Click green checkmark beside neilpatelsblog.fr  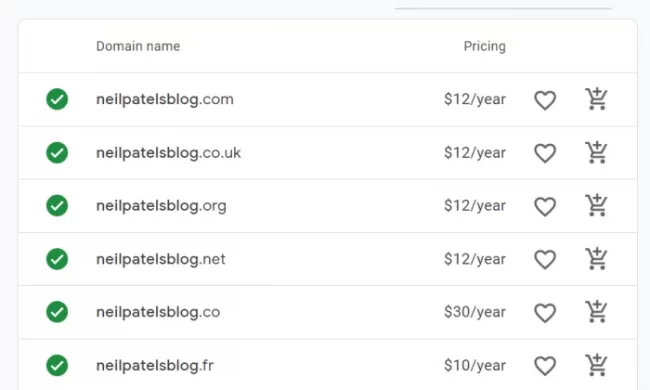tap(57, 366)
